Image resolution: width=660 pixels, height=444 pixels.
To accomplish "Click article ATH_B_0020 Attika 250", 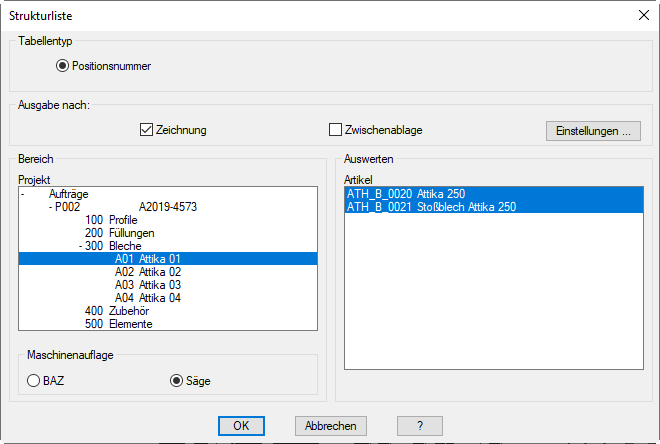I will [x=405, y=194].
